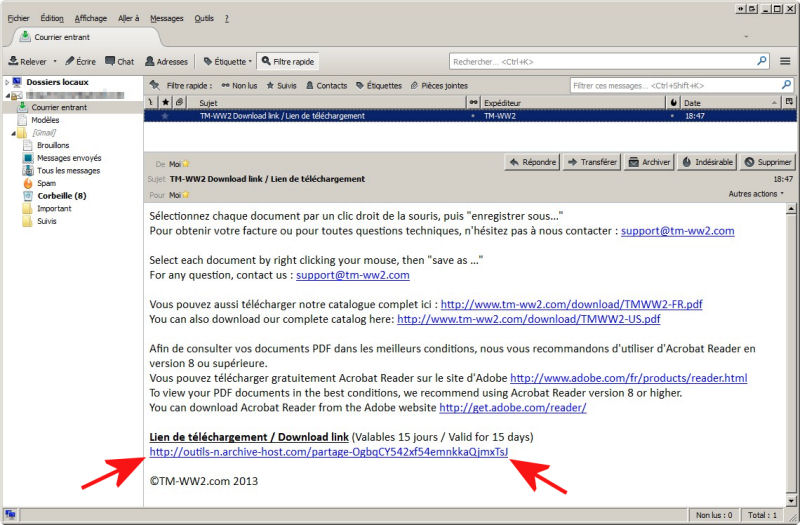Image resolution: width=800 pixels, height=525 pixels.
Task: Click the Corbeille trash folder icon
Action: (x=27, y=196)
